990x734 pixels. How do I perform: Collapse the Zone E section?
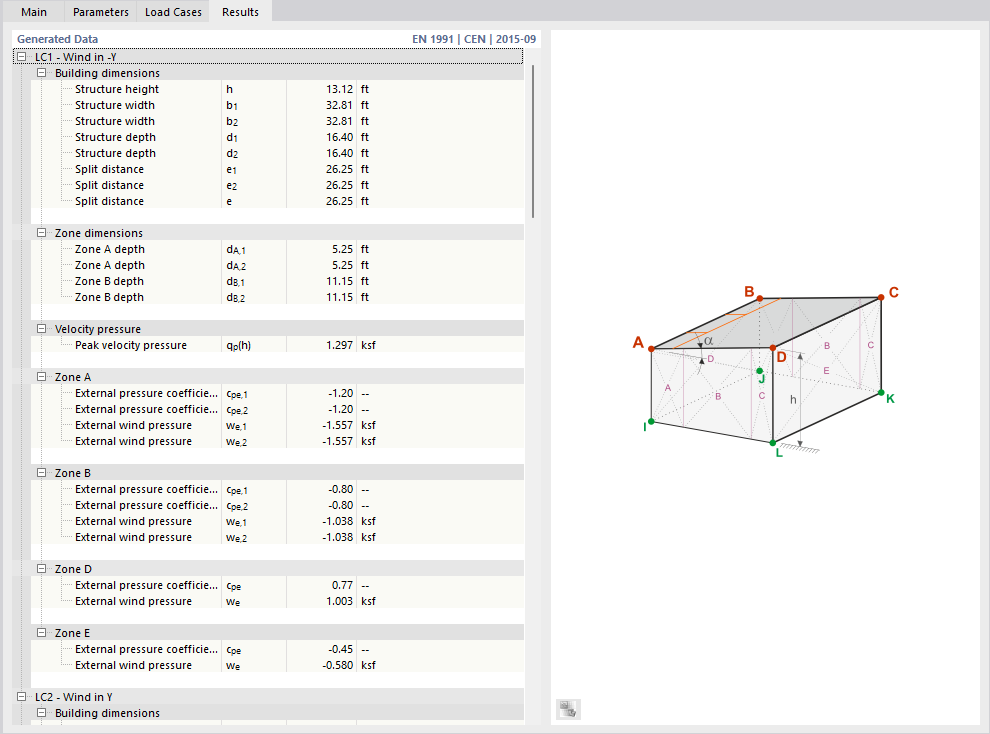pyautogui.click(x=40, y=632)
